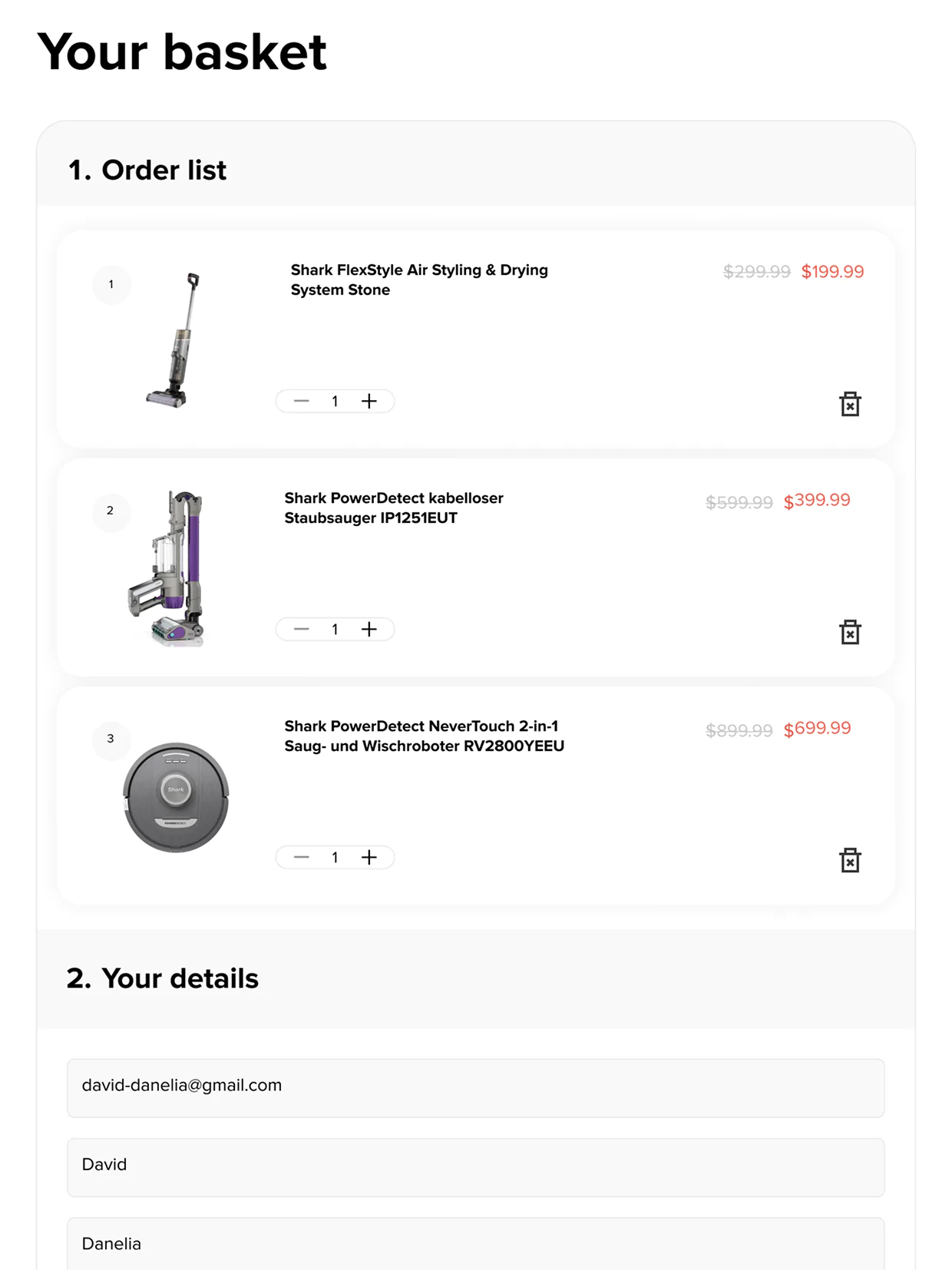Open the purple cordless vacuum thumbnail
The height and width of the screenshot is (1270, 952).
167,568
